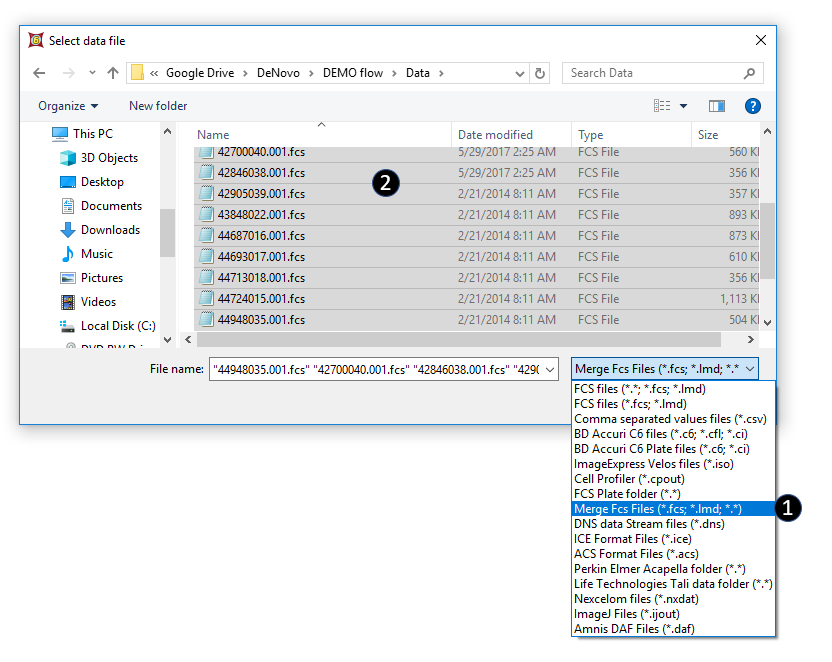Click the vertical scrollbar of file list
The width and height of the screenshot is (832, 662).
pyautogui.click(x=767, y=240)
